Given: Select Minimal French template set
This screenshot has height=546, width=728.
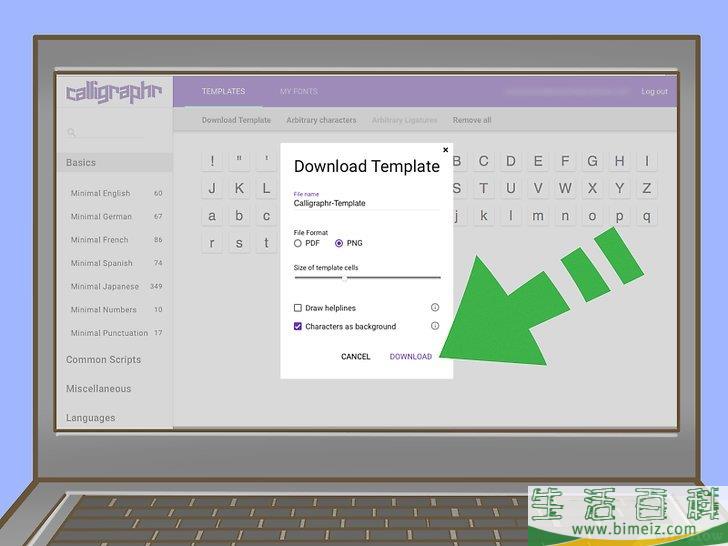Looking at the screenshot, I should 116,240.
